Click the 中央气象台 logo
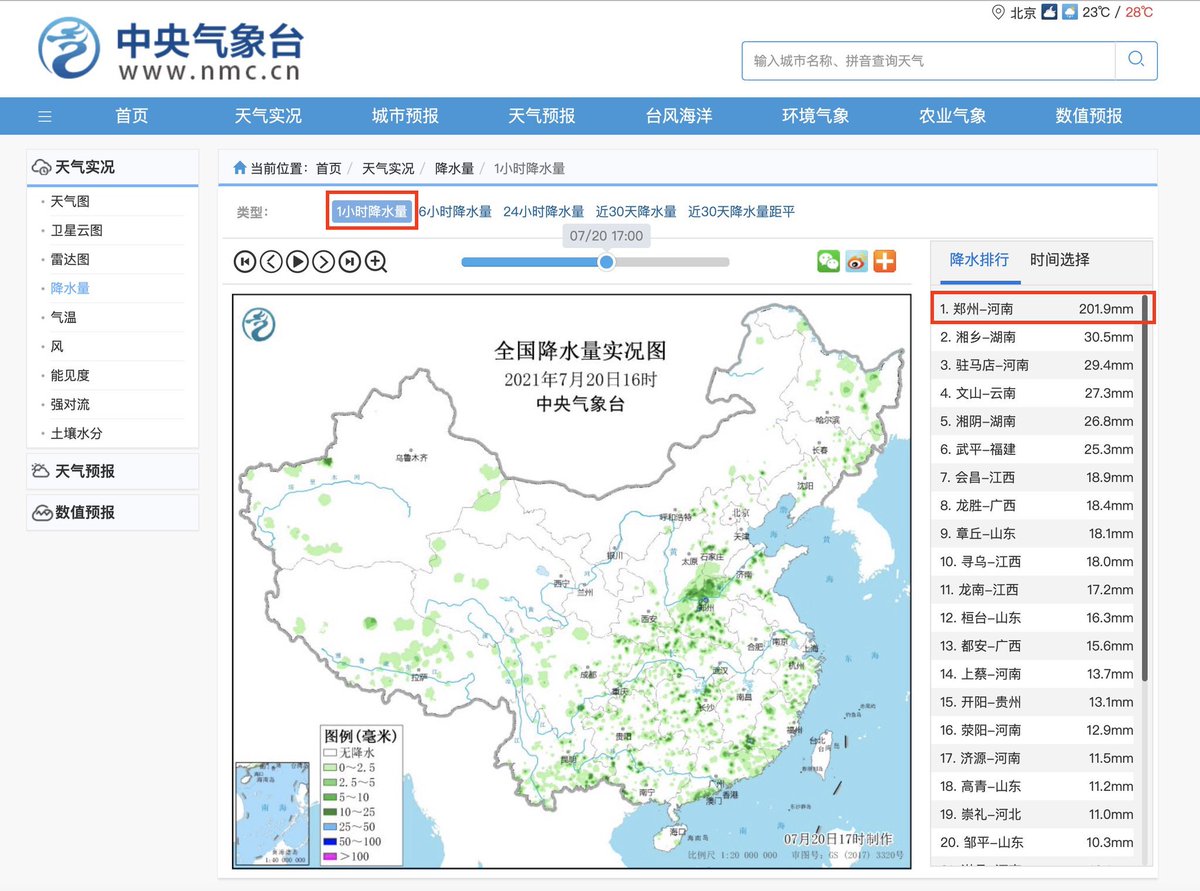 pyautogui.click(x=171, y=51)
